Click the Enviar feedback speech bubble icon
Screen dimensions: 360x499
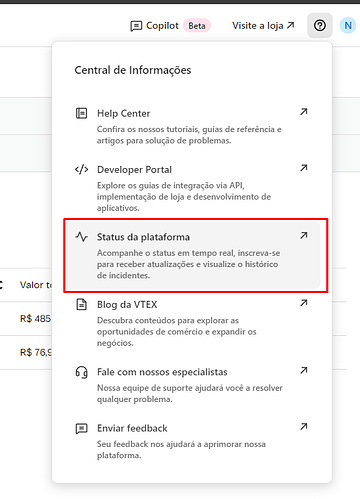81,428
